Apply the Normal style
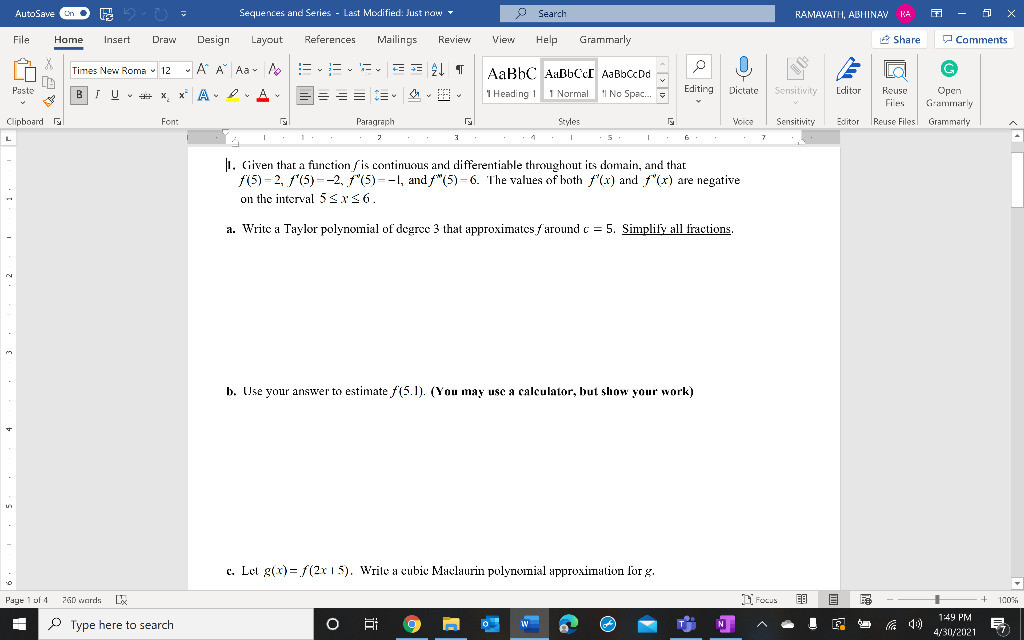The height and width of the screenshot is (640, 1024). (568, 81)
